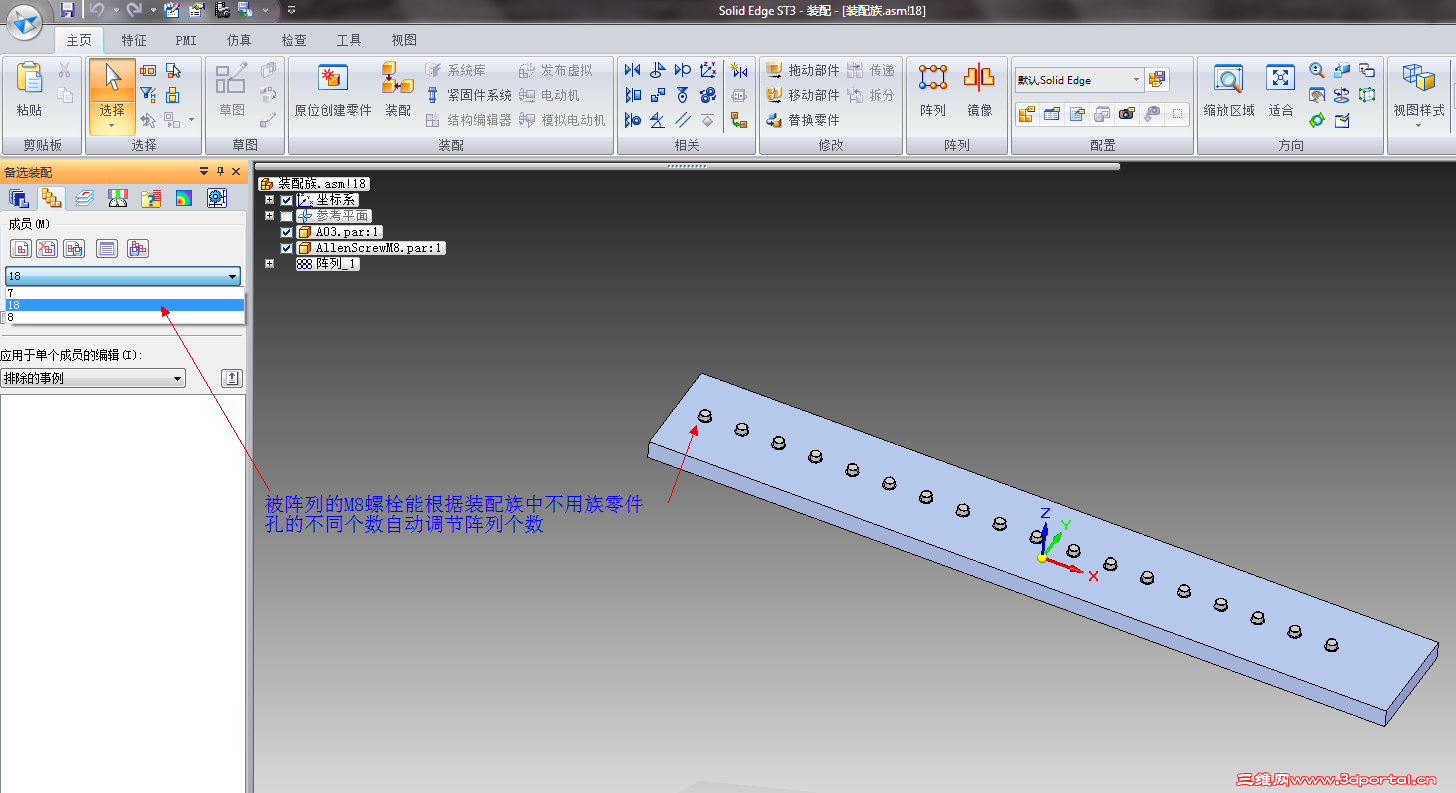Open the member dropdown showing 18
The image size is (1456, 793).
[x=123, y=276]
